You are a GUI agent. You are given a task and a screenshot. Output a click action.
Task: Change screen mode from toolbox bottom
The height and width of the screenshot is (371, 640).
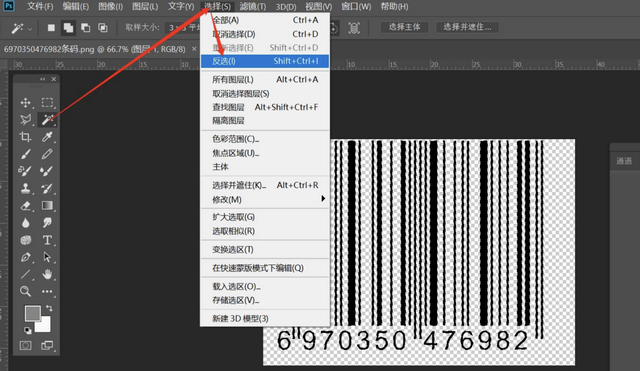(x=47, y=346)
